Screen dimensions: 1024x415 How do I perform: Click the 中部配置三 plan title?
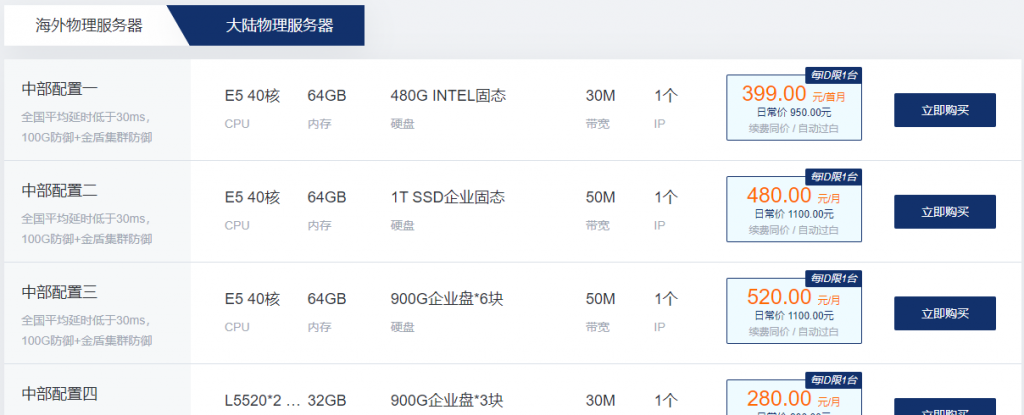coord(59,292)
